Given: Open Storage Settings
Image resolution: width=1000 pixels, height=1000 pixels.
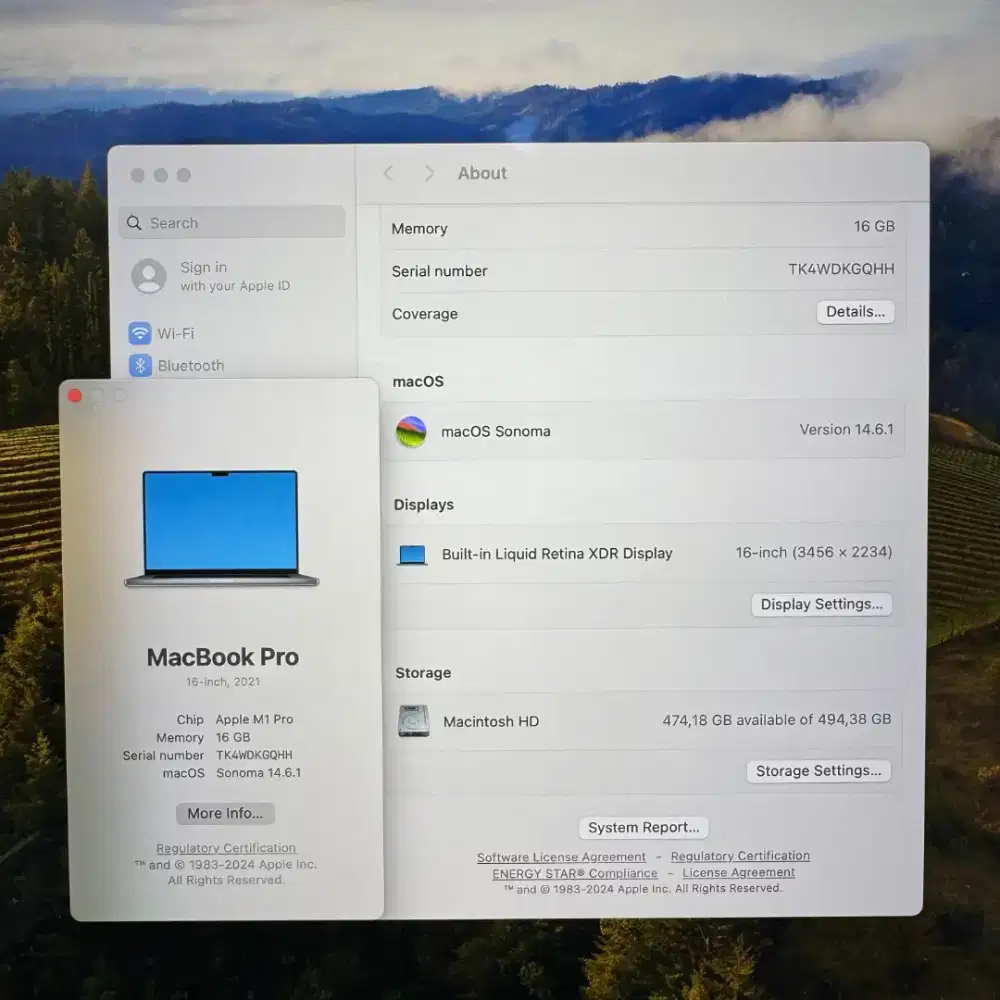Looking at the screenshot, I should (818, 771).
